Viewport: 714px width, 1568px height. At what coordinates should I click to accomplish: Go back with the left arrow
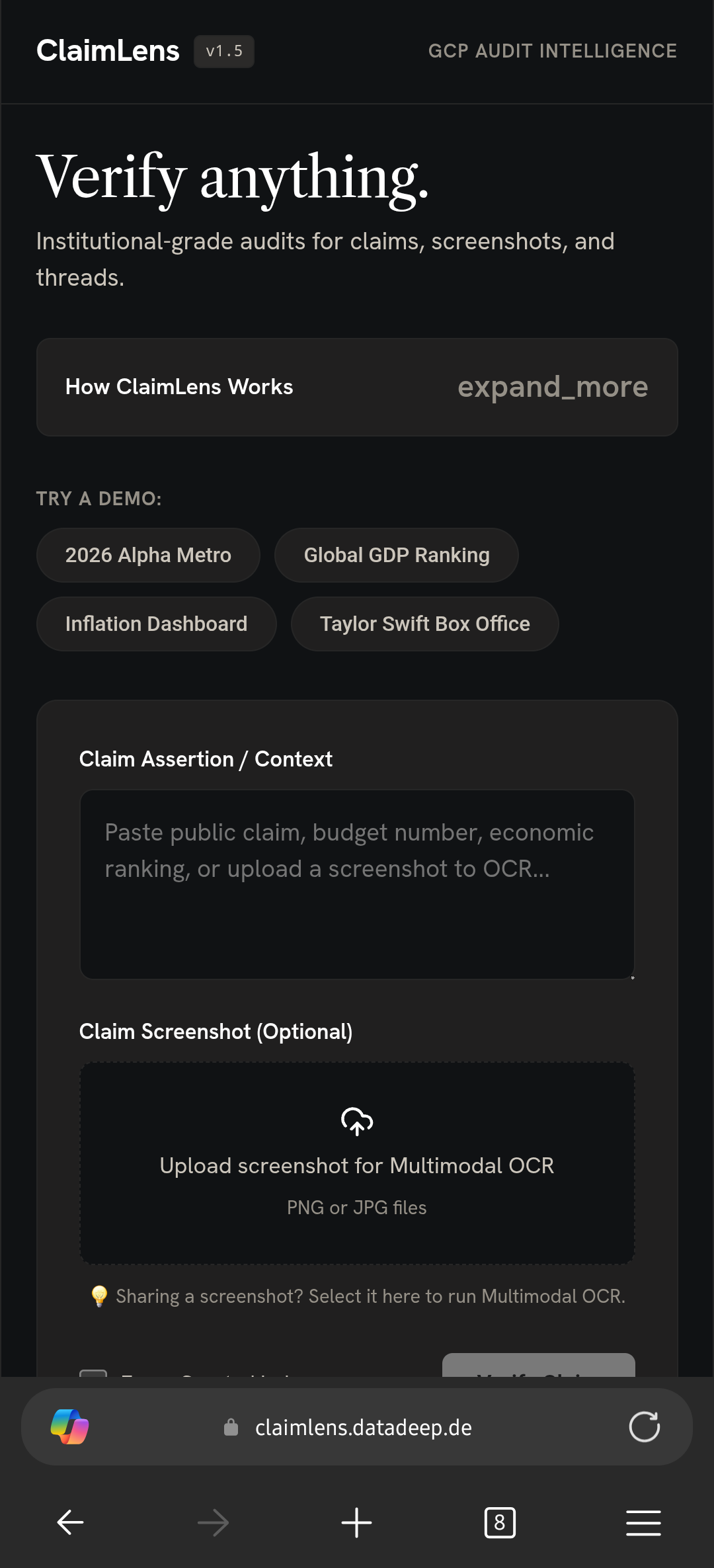point(70,1522)
